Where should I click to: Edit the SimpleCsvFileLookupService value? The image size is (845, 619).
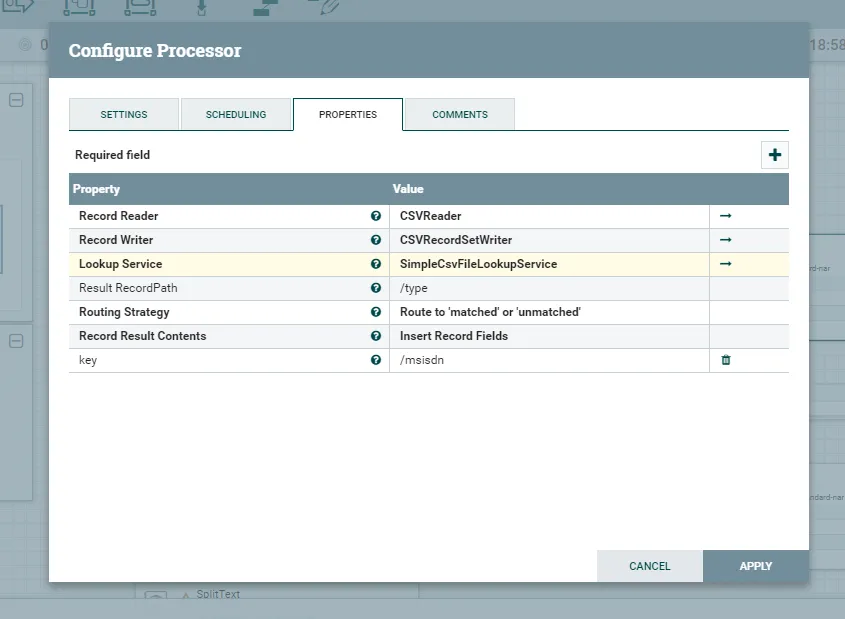point(549,264)
